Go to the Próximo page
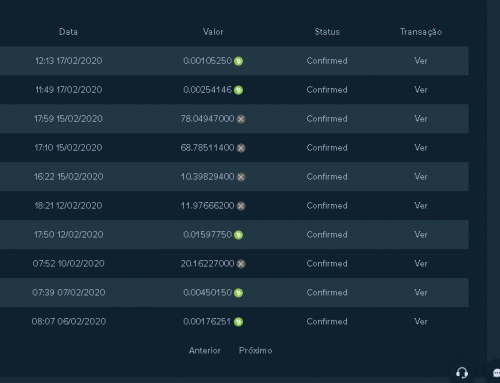 256,351
